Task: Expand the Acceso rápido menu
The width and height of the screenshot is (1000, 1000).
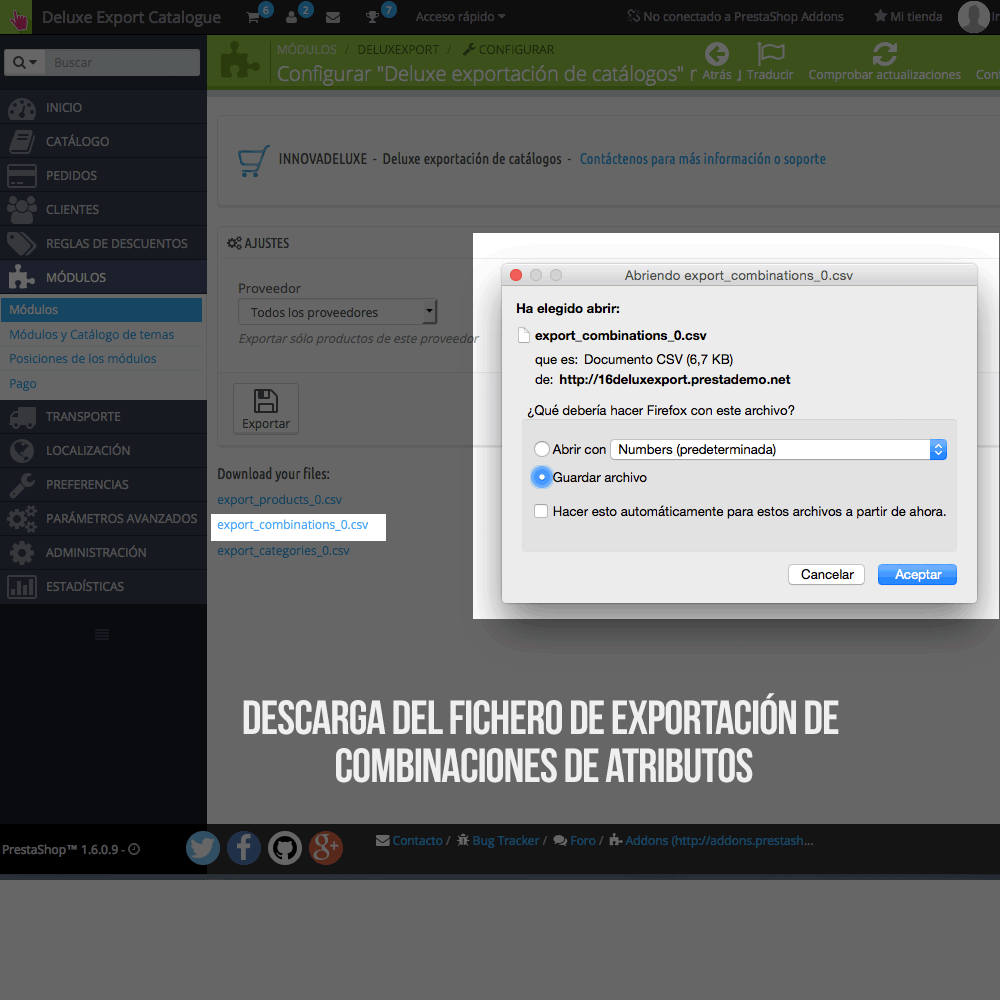Action: (460, 17)
